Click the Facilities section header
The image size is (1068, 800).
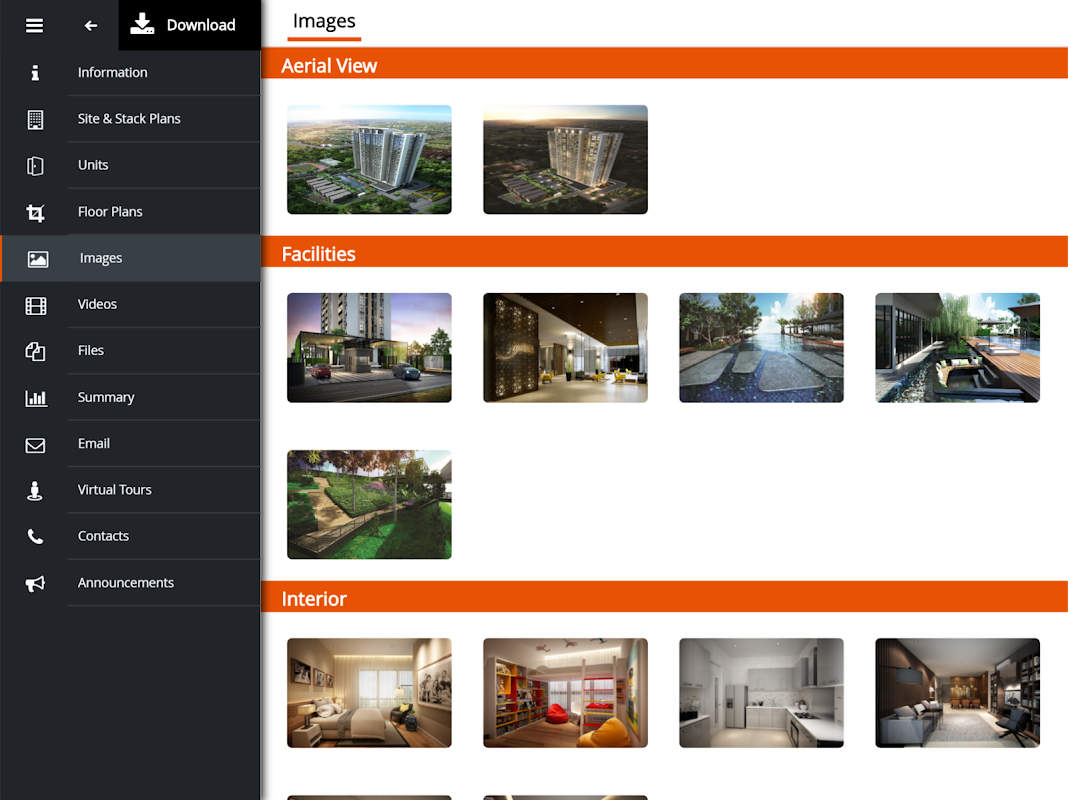pos(664,252)
